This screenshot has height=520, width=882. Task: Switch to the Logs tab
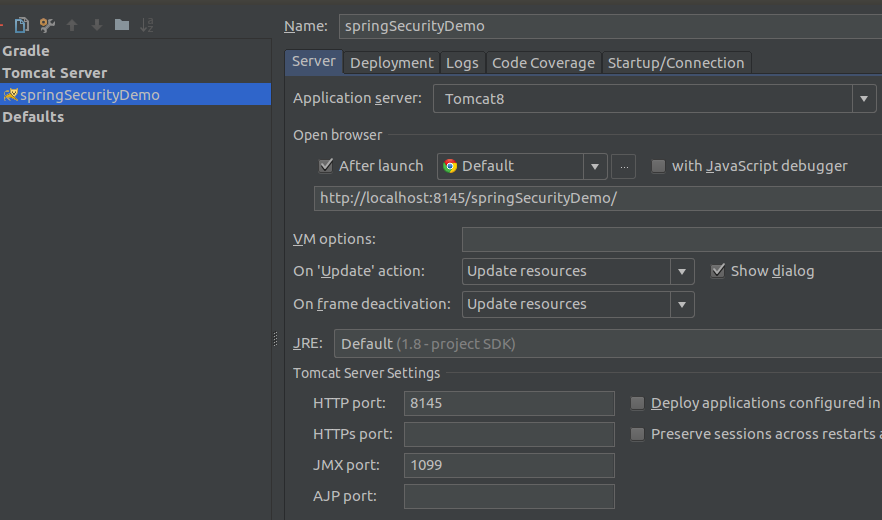tap(462, 63)
